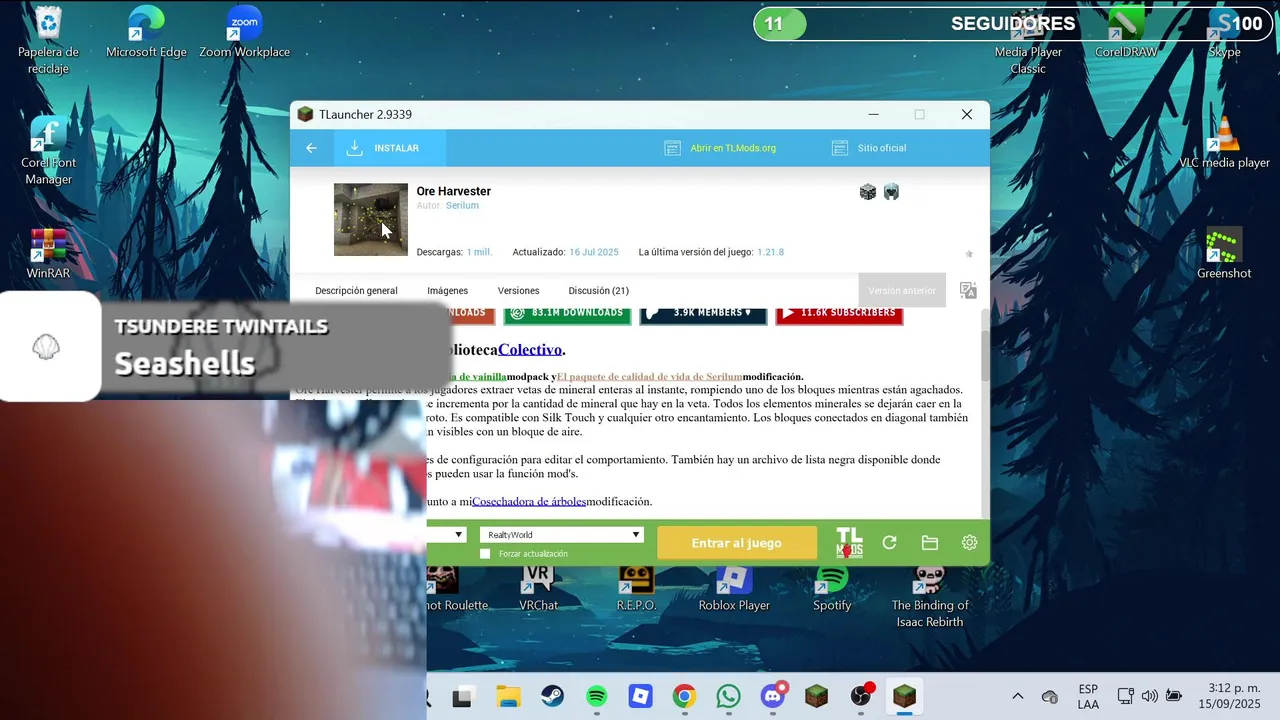Select Roblox Player desktop shortcut
This screenshot has width=1280, height=720.
(x=734, y=589)
